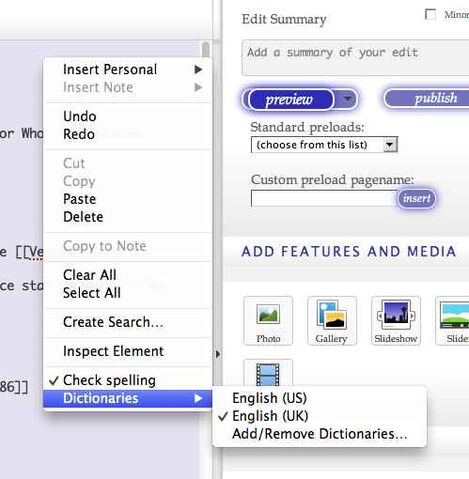This screenshot has height=479, width=469.
Task: Open the preview button dropdown arrow
Action: [x=347, y=99]
